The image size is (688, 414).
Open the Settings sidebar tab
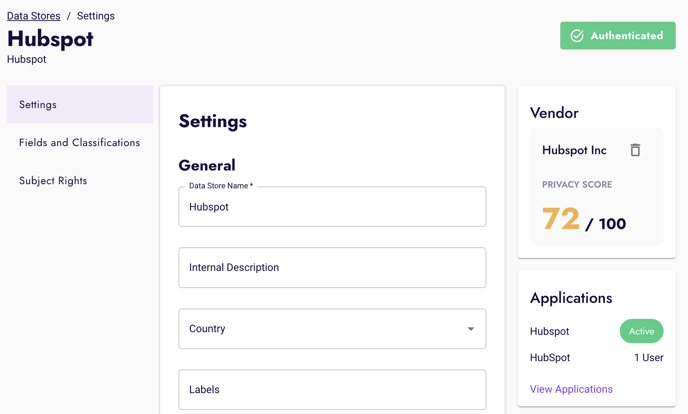(x=80, y=105)
